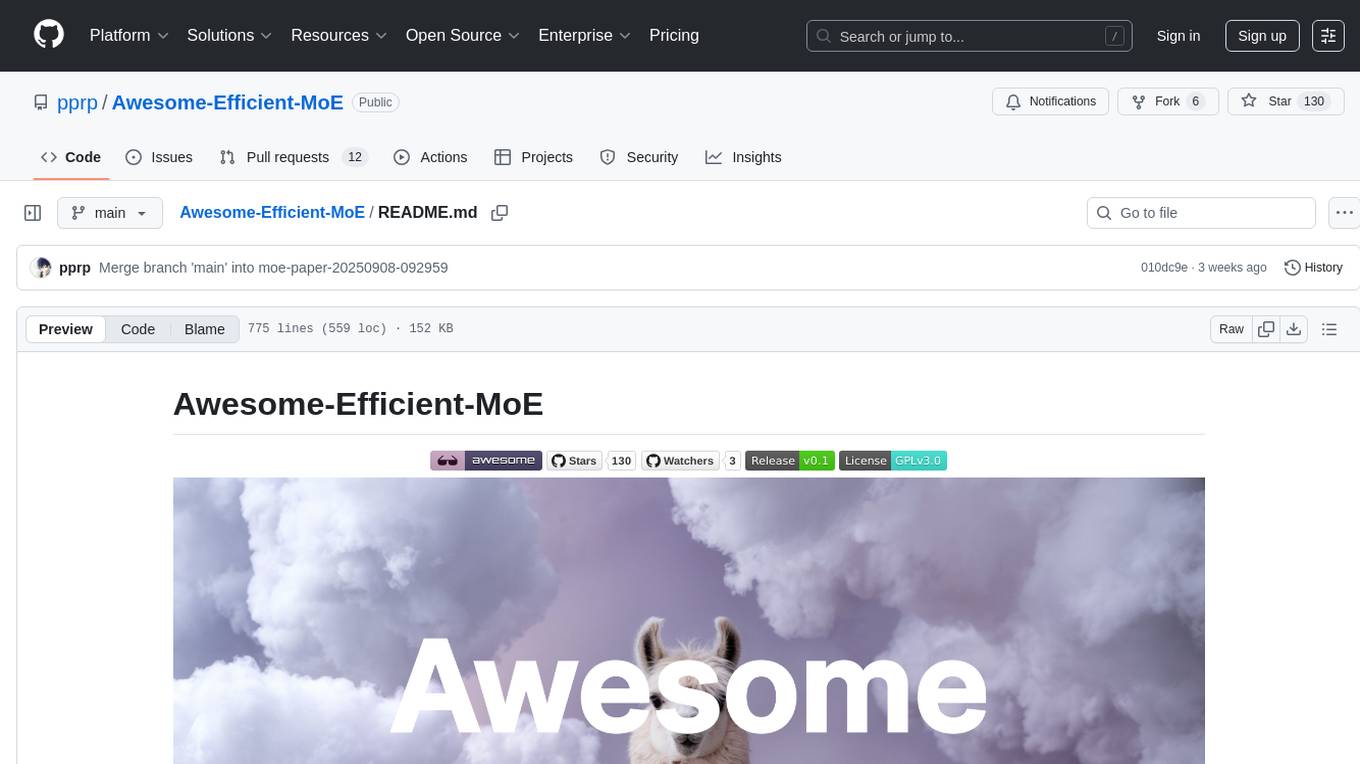Open the Awesome-Efficient-MoE repository title link
This screenshot has width=1360, height=764.
click(x=228, y=102)
